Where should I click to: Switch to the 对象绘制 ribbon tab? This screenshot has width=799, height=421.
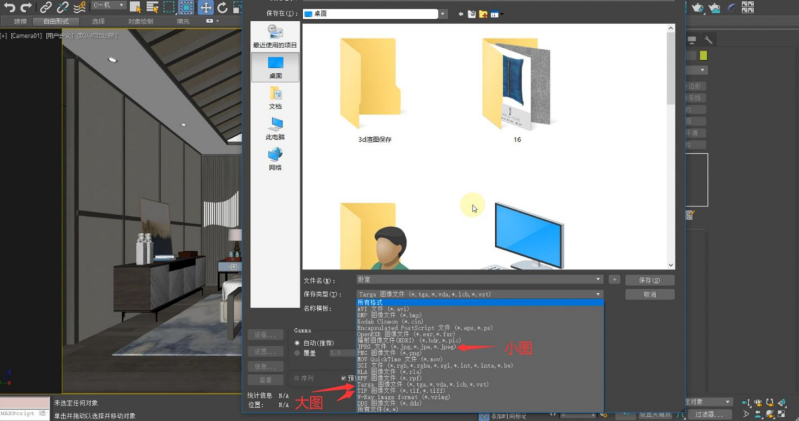(x=141, y=21)
